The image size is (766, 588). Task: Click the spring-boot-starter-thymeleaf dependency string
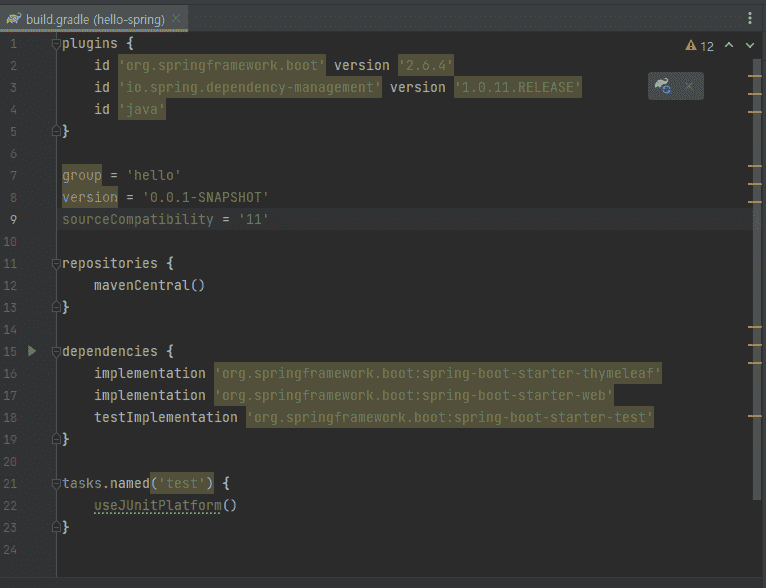(x=438, y=373)
